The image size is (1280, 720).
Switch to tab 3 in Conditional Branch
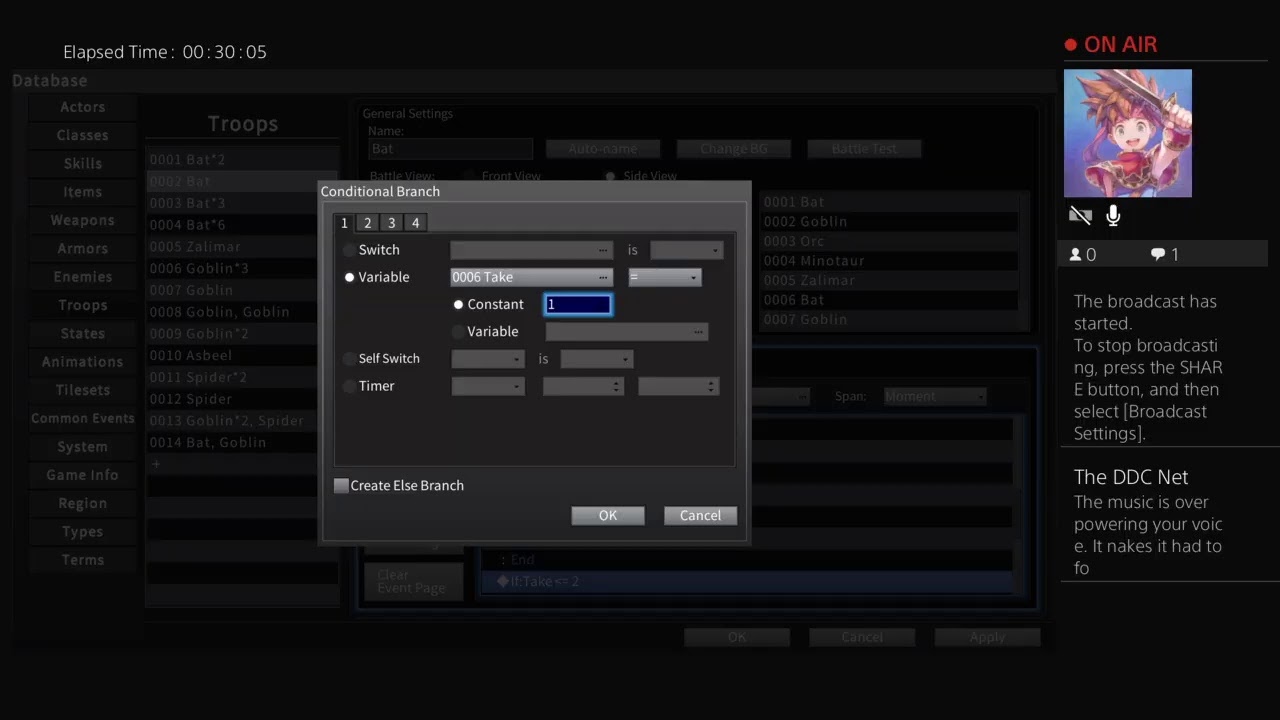click(x=391, y=223)
